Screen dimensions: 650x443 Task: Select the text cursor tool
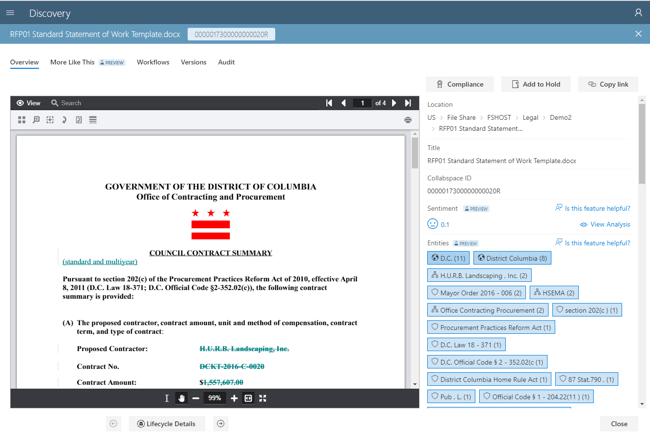tap(167, 398)
